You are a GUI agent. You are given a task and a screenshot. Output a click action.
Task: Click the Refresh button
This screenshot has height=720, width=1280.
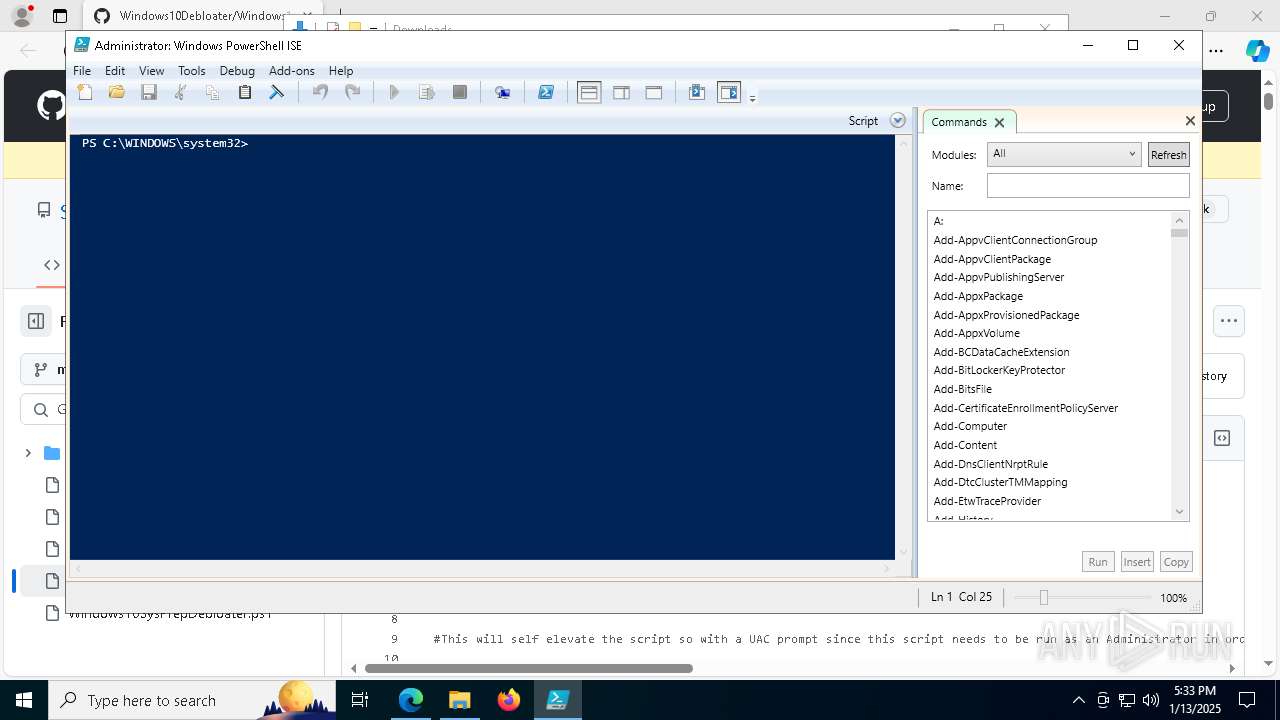point(1168,155)
